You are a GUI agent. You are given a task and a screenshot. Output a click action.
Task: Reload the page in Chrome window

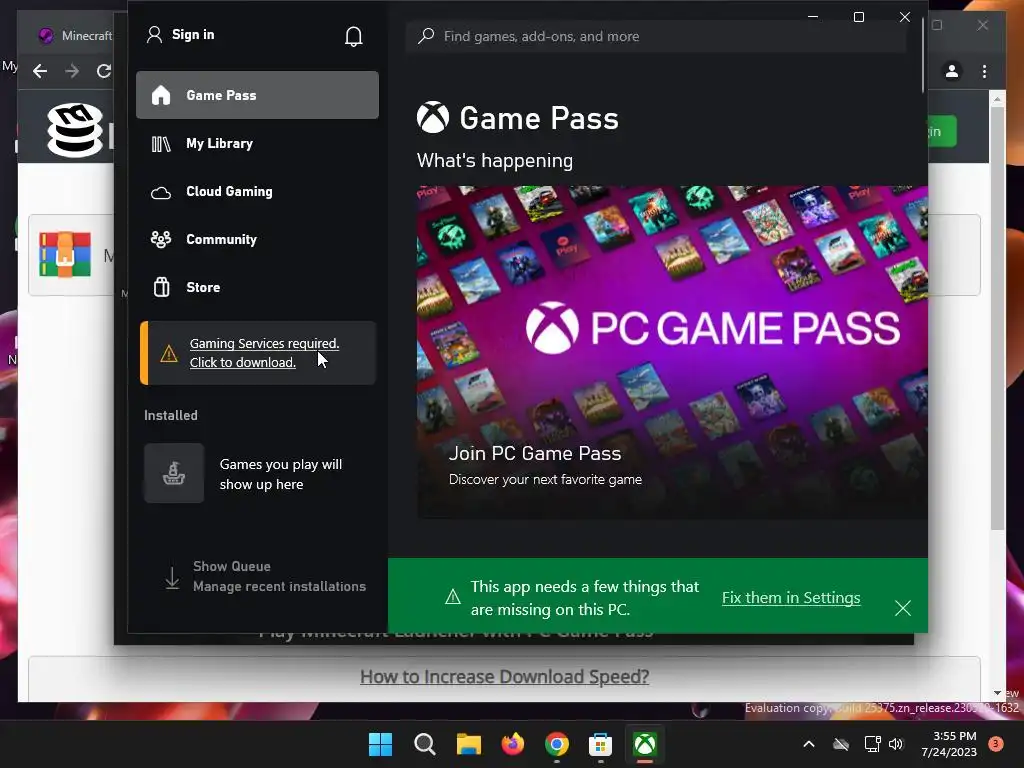click(103, 71)
